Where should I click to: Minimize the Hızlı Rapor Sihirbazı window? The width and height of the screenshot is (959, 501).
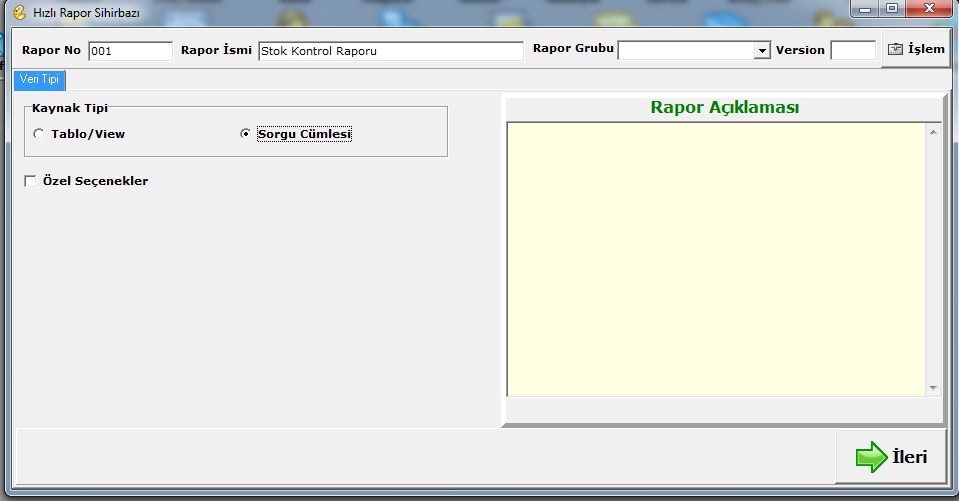coord(864,9)
